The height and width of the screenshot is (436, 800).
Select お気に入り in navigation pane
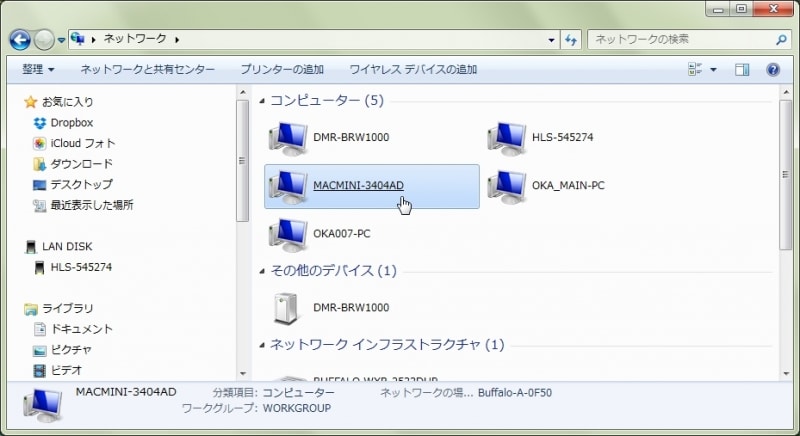[67, 101]
